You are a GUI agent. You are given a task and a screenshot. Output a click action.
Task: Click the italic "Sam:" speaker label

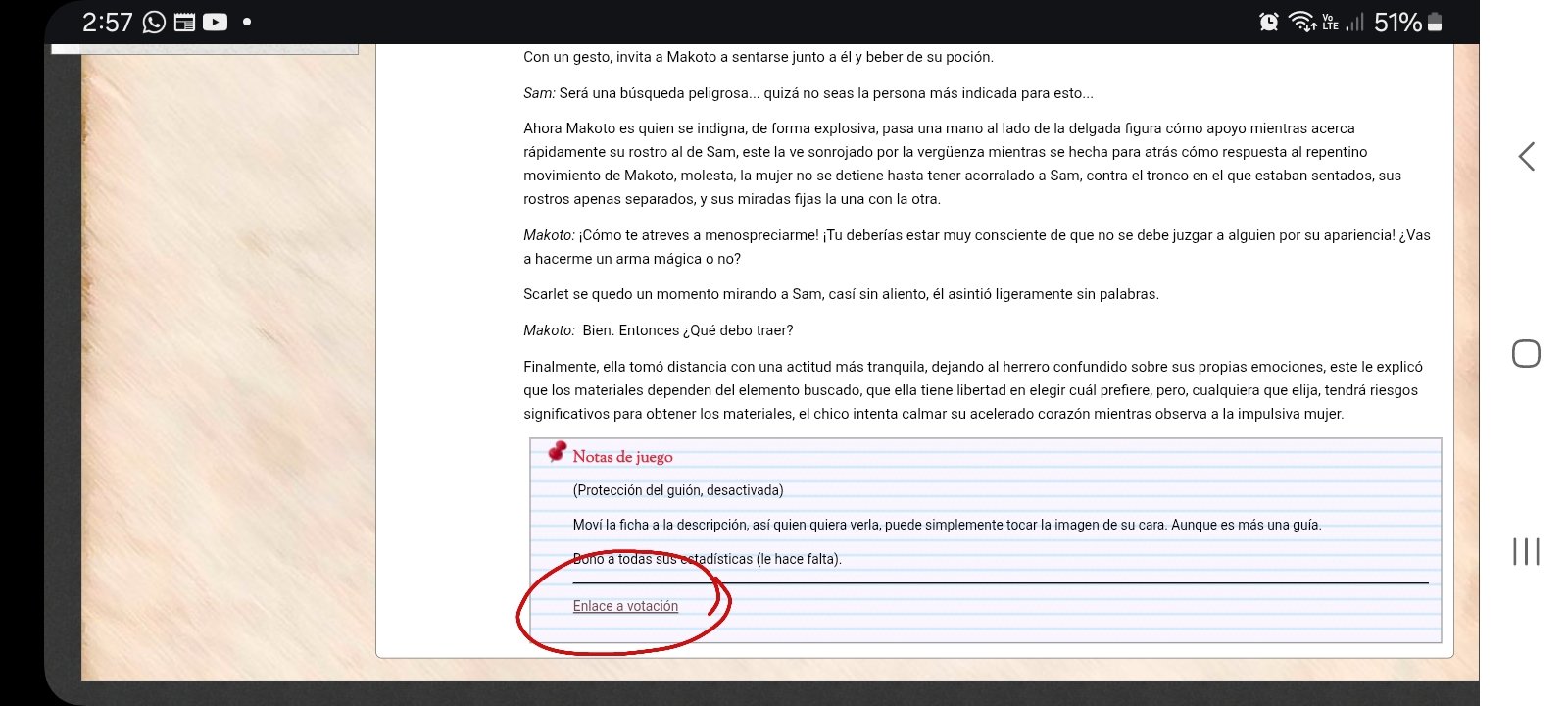click(539, 93)
